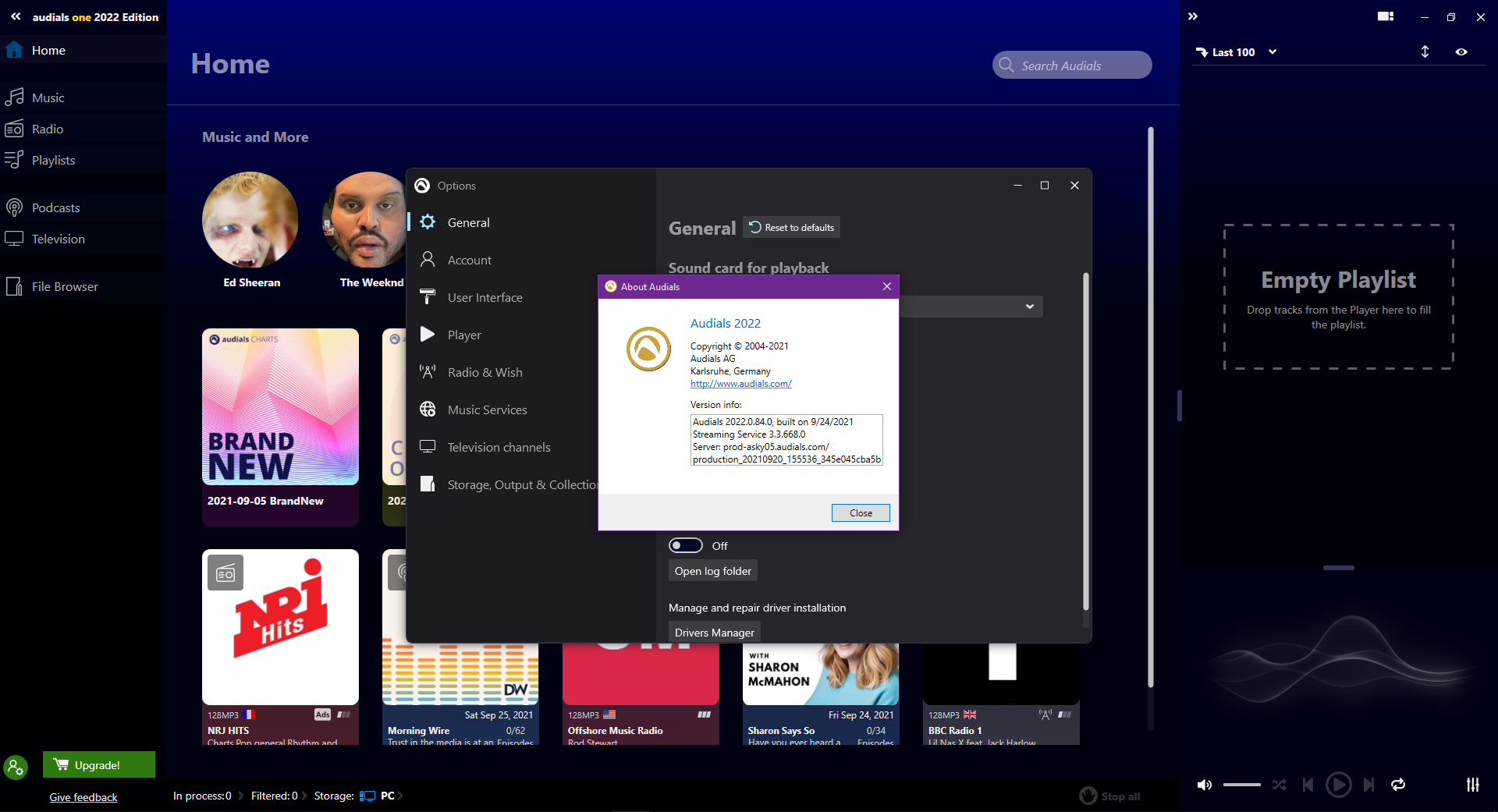
Task: Select Music Services options category
Action: pos(488,410)
